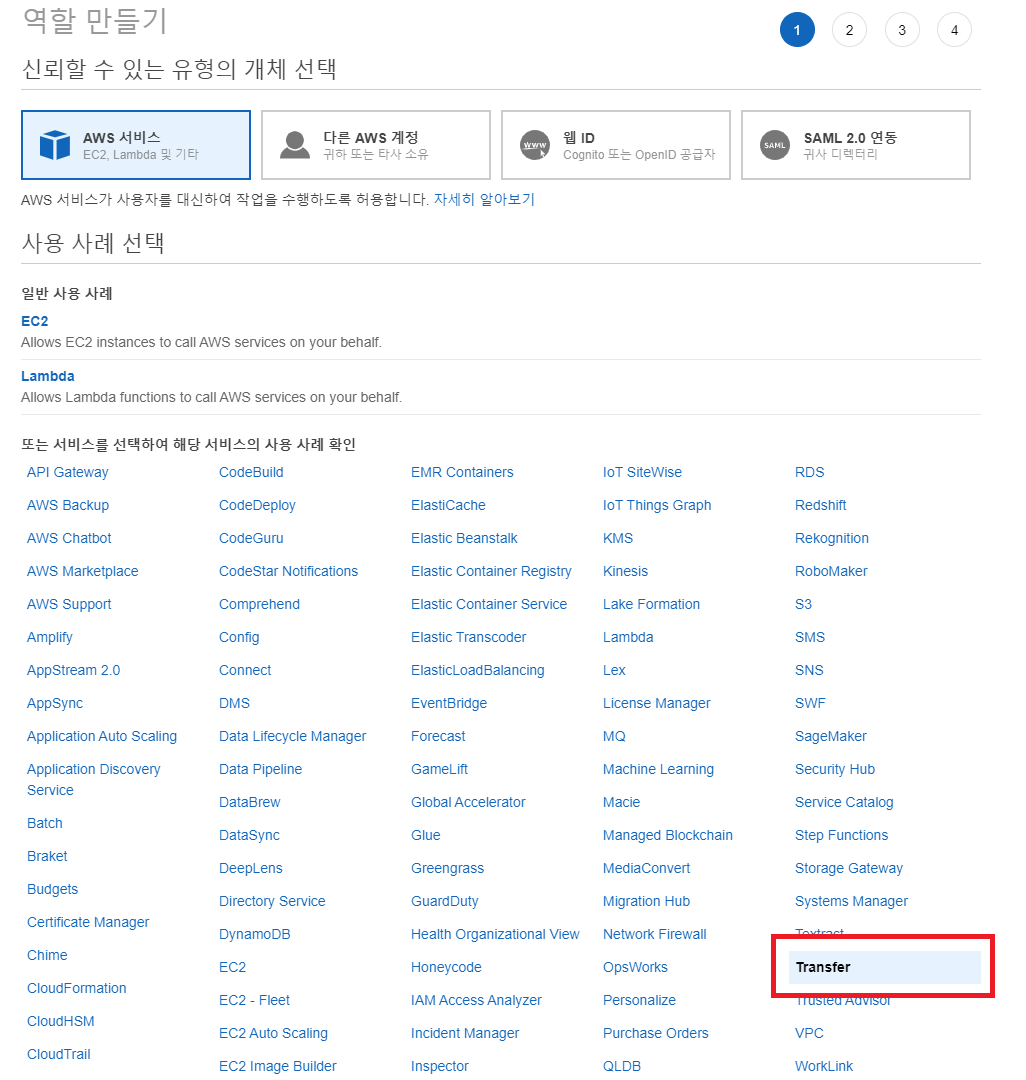Select Step Functions service
The width and height of the screenshot is (1026, 1080).
841,835
